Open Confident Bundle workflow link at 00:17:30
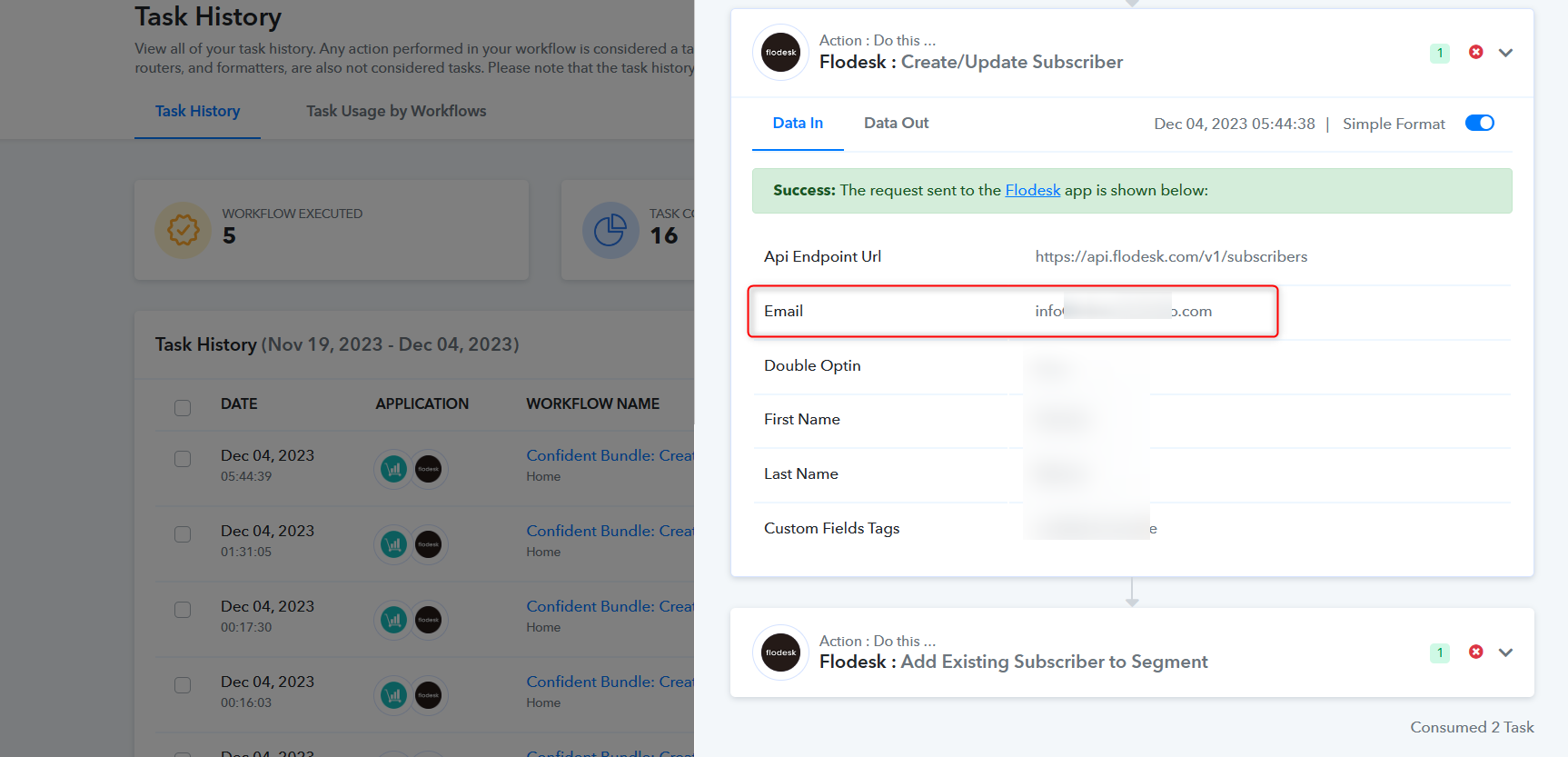Viewport: 1568px width, 757px height. (610, 606)
